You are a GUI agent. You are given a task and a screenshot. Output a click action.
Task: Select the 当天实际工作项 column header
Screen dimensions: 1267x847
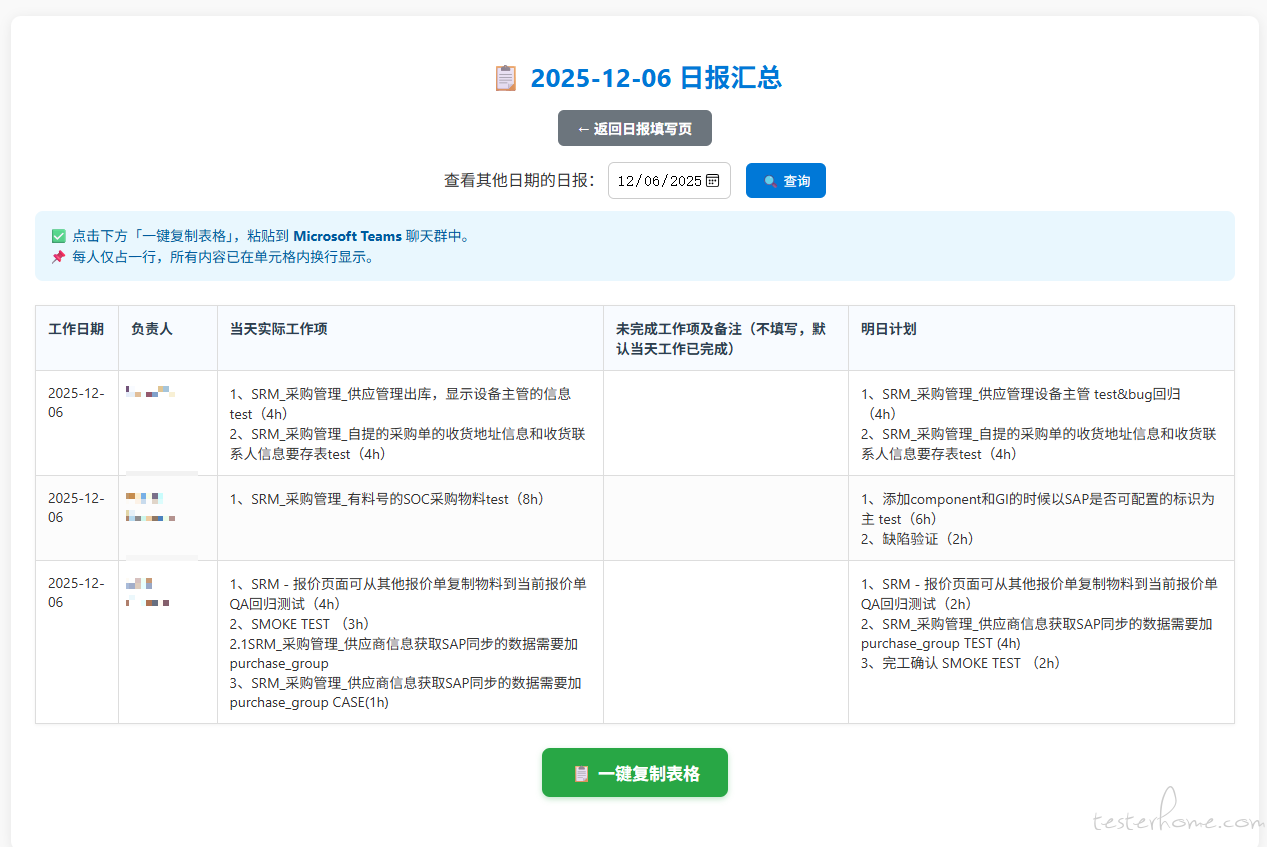click(x=279, y=329)
